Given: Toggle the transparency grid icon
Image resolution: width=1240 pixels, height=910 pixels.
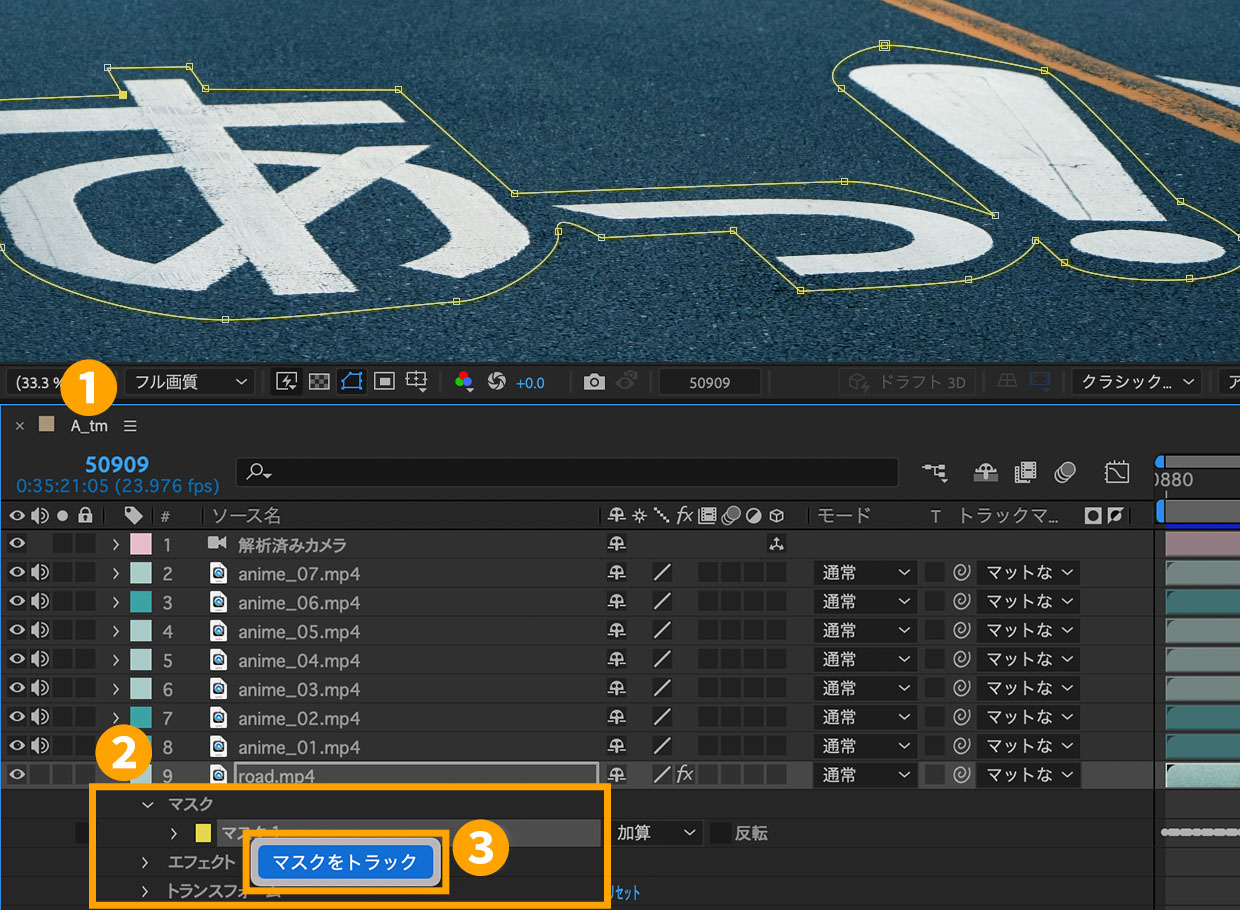Looking at the screenshot, I should tap(319, 382).
